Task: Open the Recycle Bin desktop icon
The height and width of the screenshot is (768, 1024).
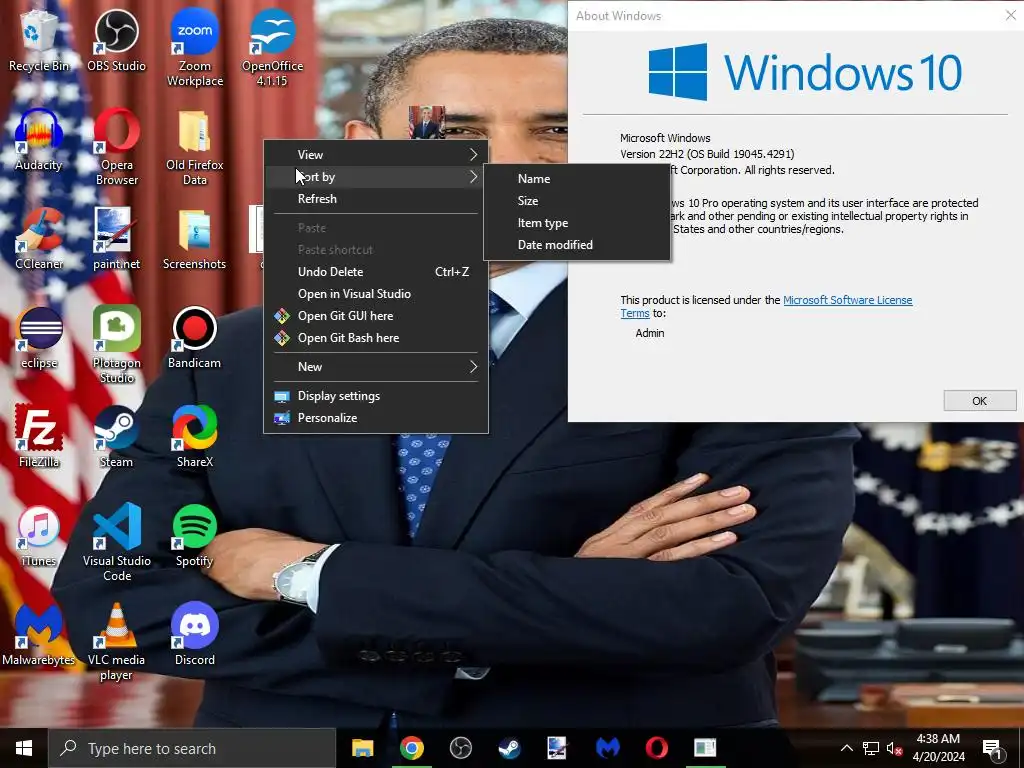Action: 39,42
